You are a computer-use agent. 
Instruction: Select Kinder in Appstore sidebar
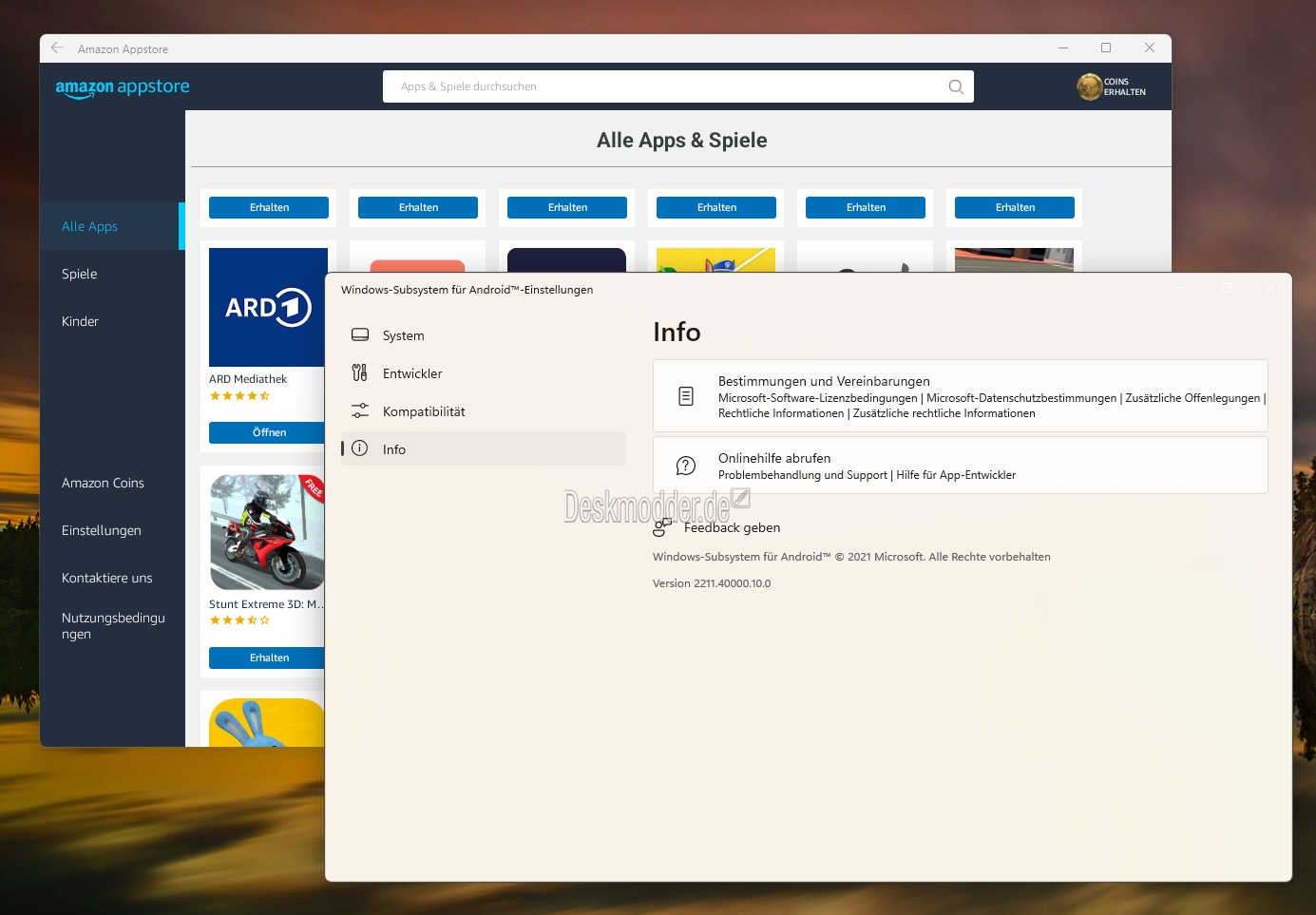click(x=112, y=321)
